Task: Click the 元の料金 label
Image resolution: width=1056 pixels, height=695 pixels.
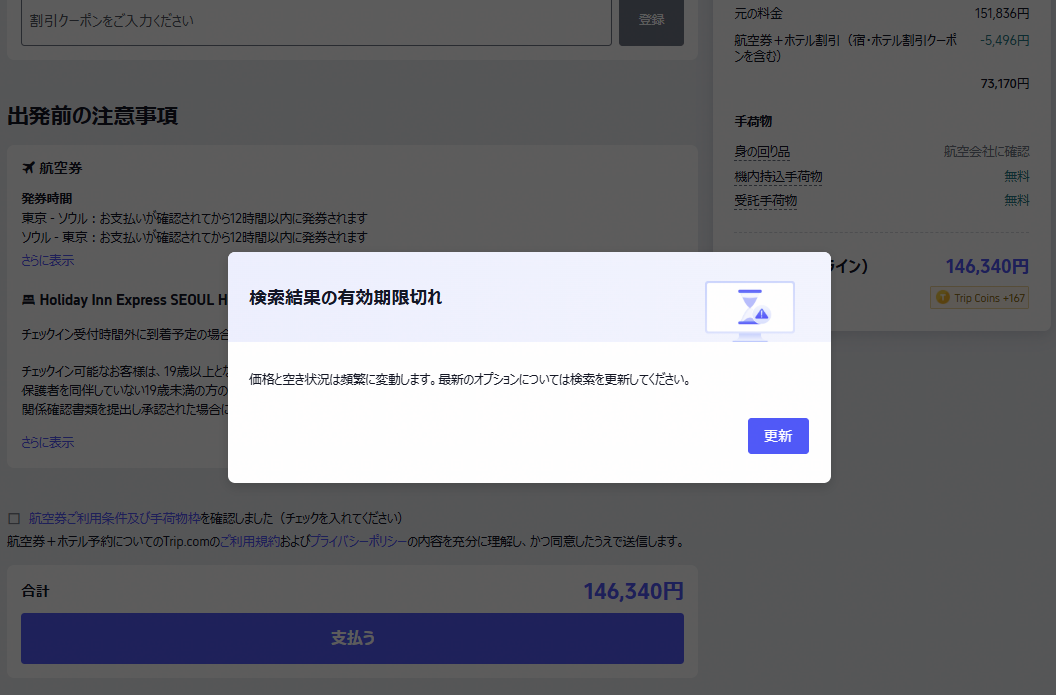Action: (x=758, y=13)
